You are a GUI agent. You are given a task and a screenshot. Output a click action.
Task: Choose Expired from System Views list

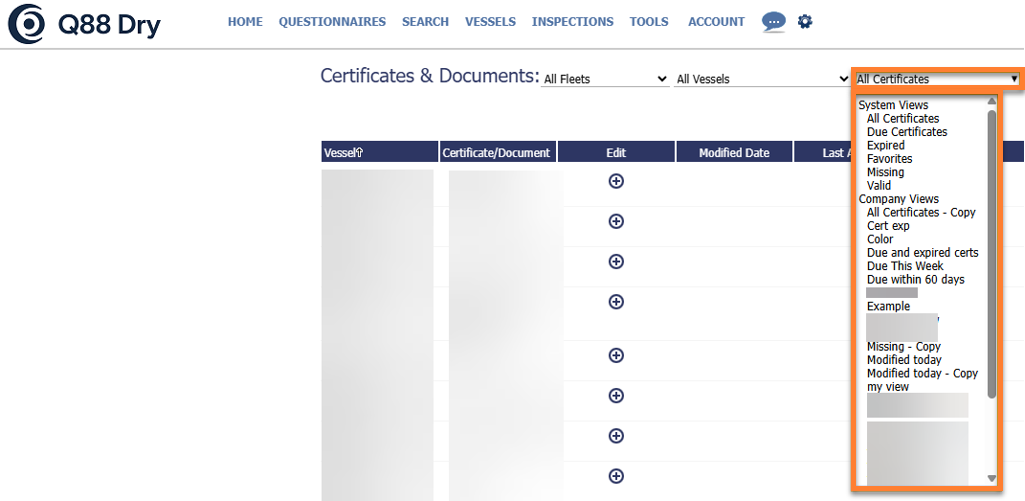(x=885, y=146)
